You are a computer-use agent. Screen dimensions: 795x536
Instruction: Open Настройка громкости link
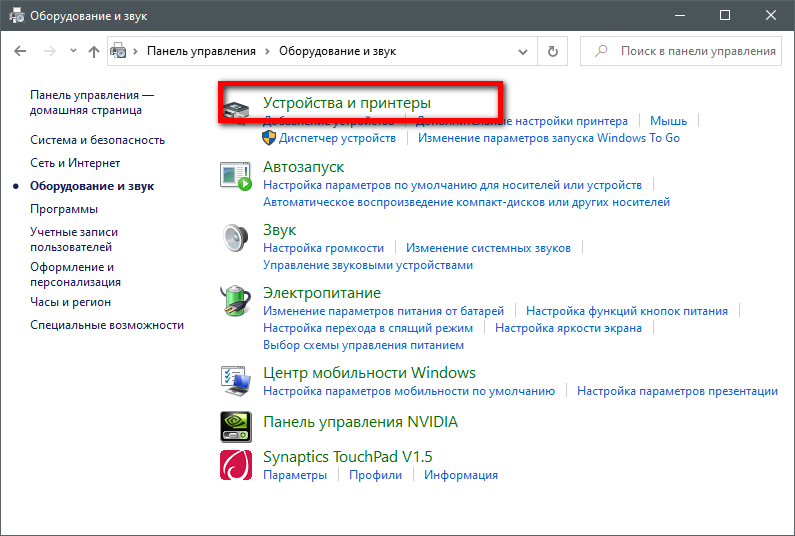point(323,248)
